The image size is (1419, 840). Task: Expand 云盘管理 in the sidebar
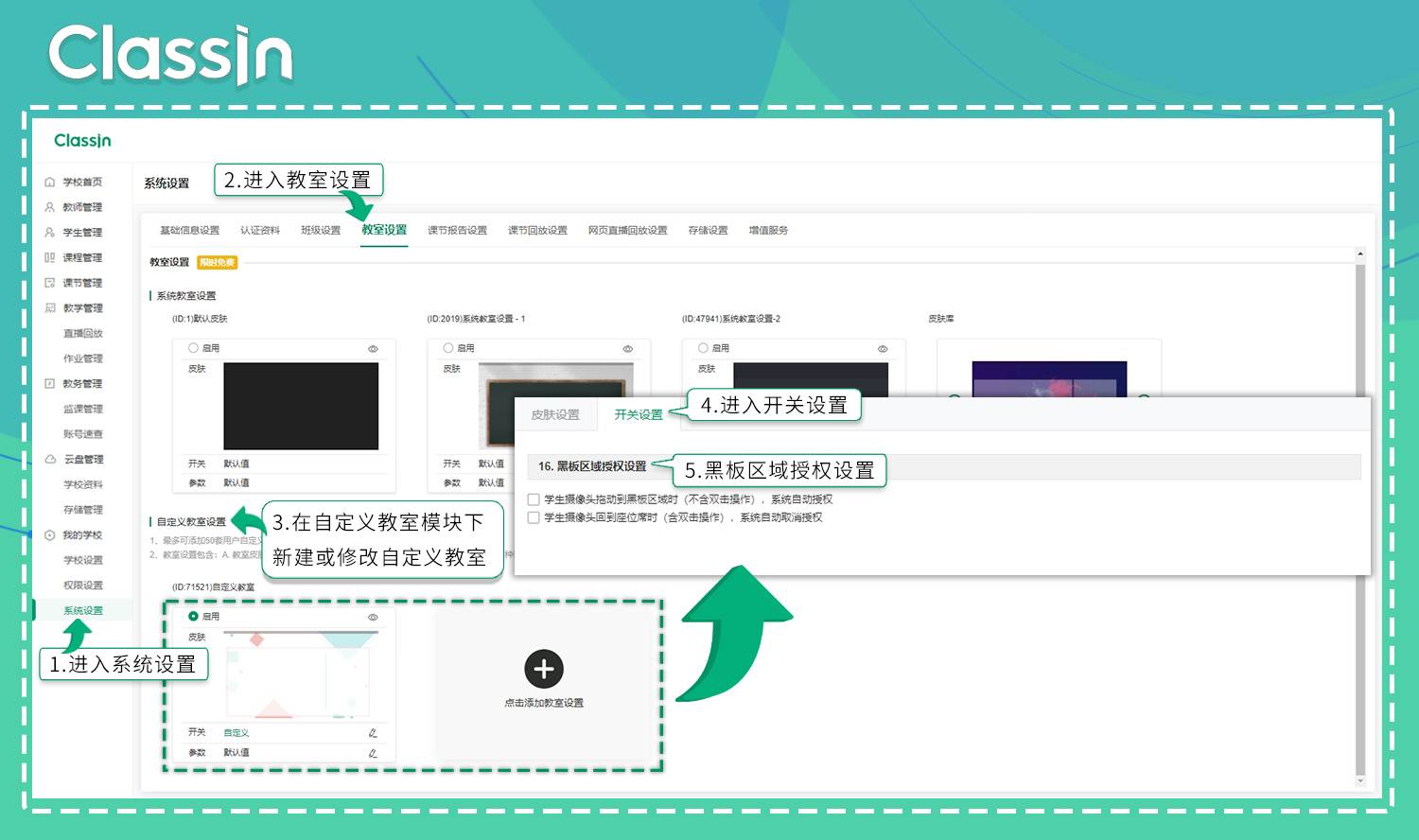coord(83,459)
